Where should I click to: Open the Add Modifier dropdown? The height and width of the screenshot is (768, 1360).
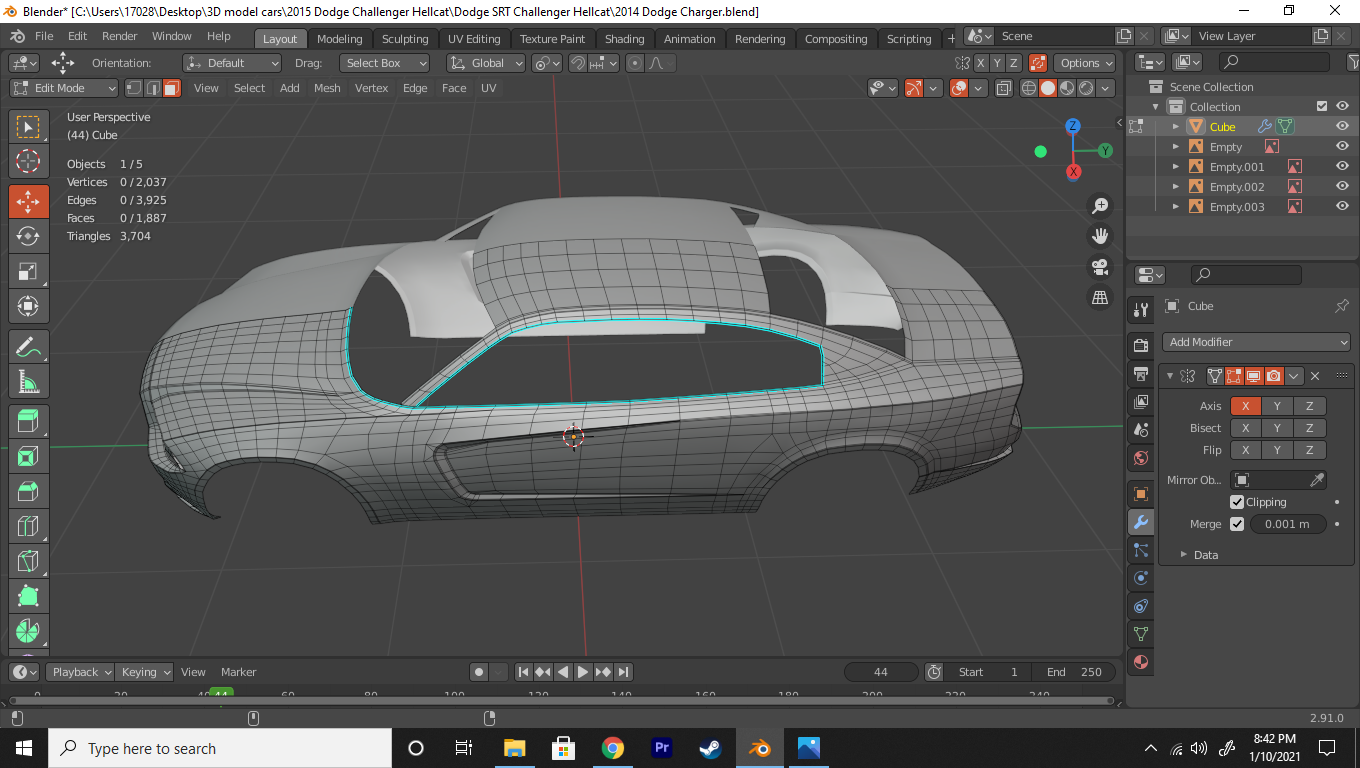tap(1256, 342)
